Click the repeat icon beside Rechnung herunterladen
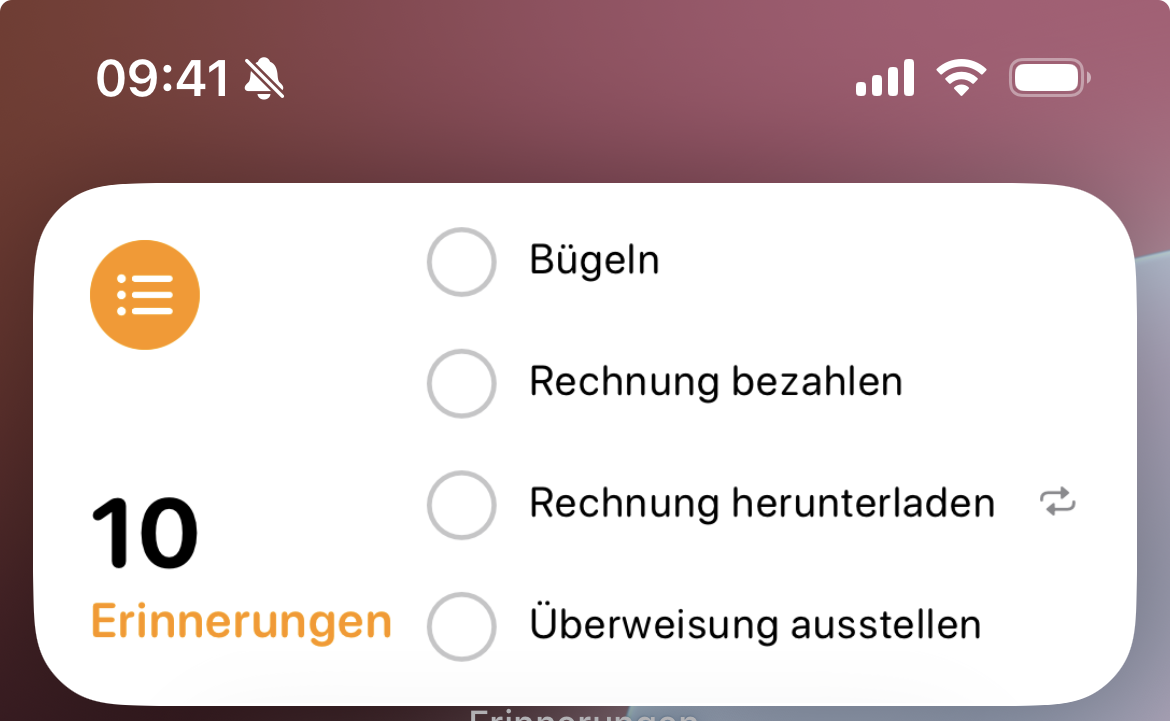This screenshot has height=721, width=1170. 1058,502
